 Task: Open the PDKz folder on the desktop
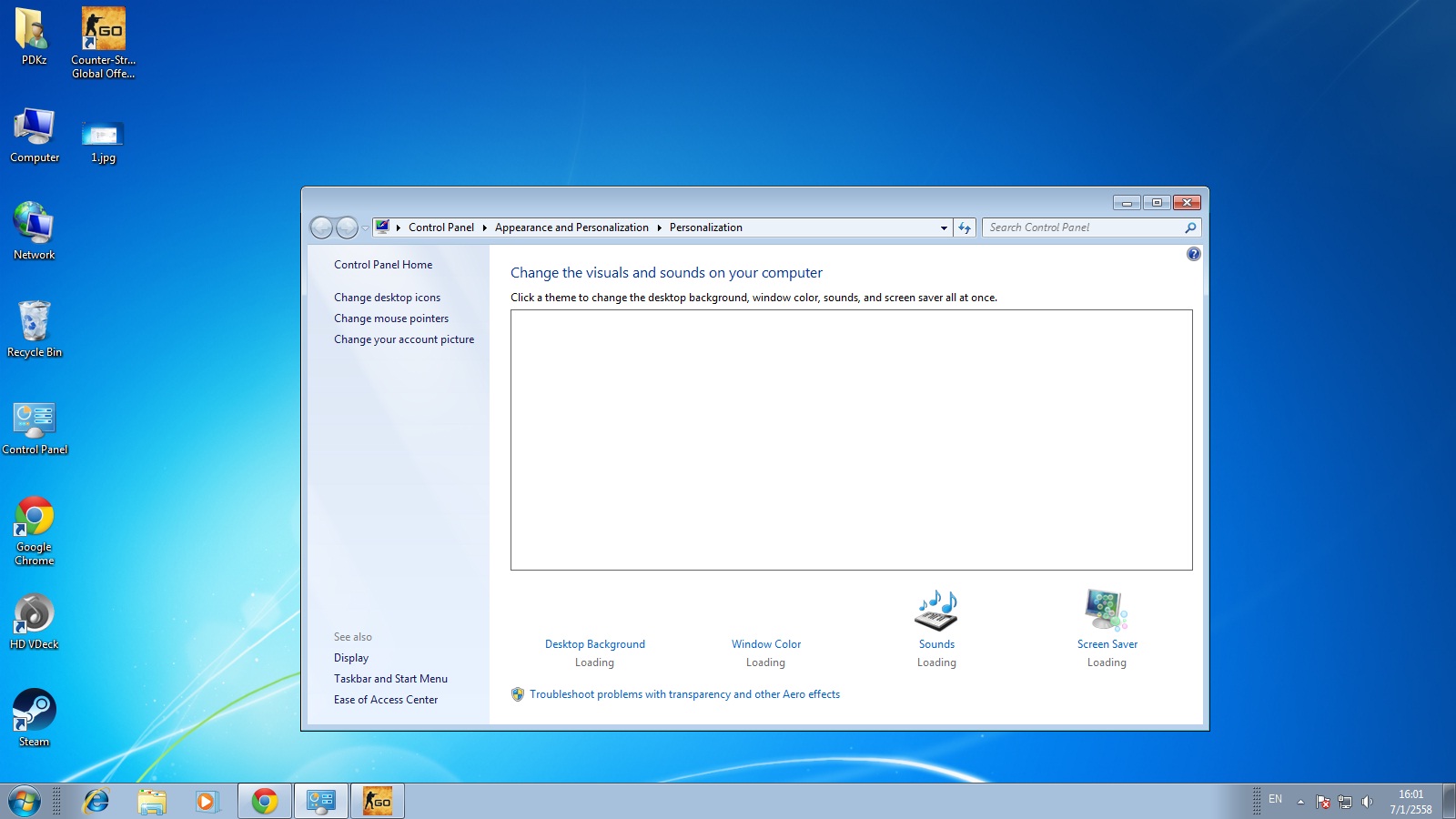tap(34, 36)
